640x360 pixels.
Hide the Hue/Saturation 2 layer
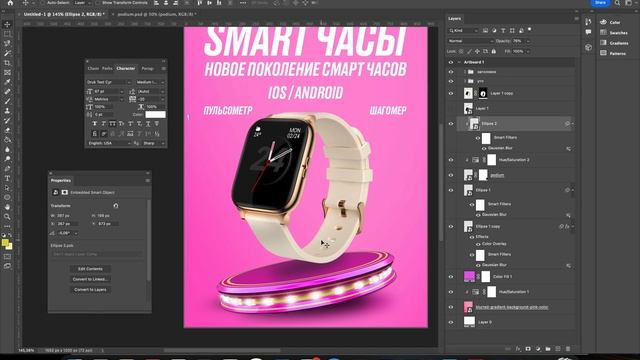tap(451, 160)
